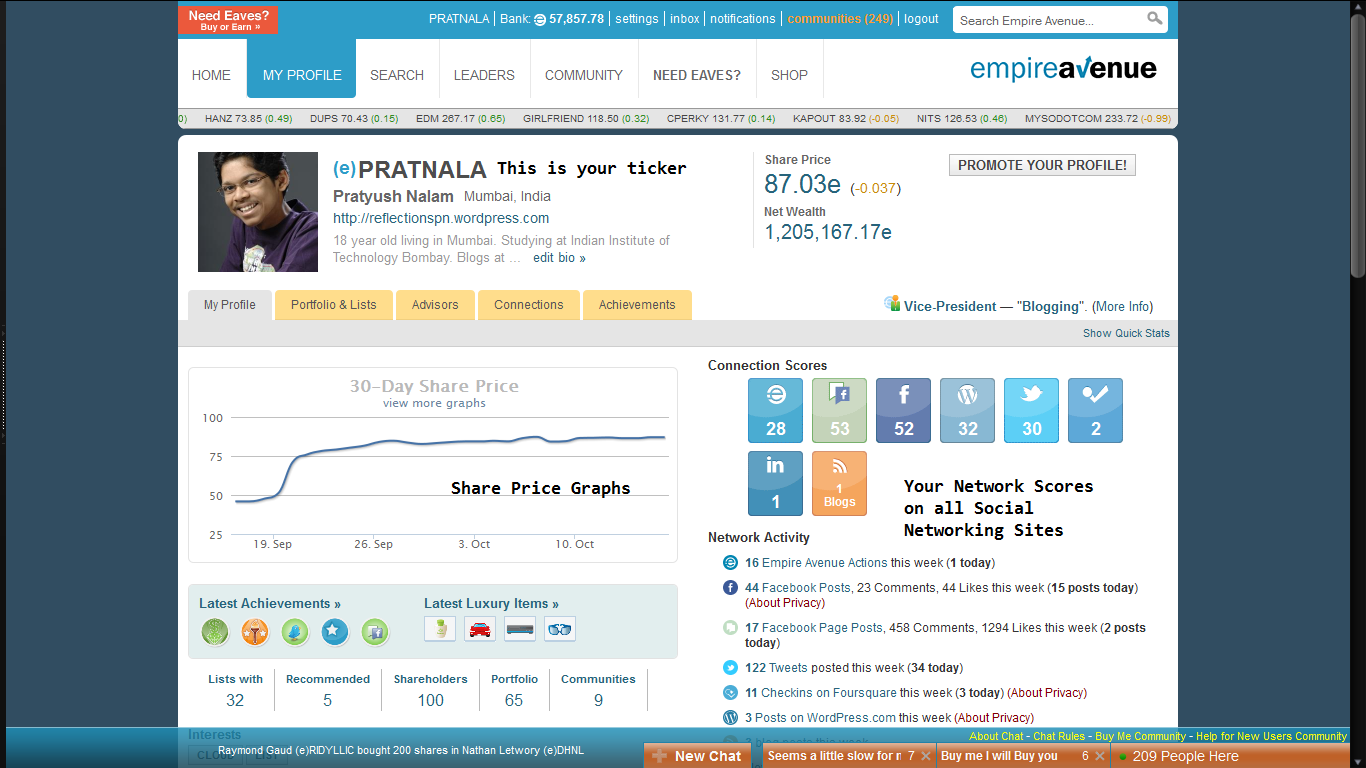Close the 'Seems a little slow' chat tab
The width and height of the screenshot is (1366, 768).
click(926, 756)
